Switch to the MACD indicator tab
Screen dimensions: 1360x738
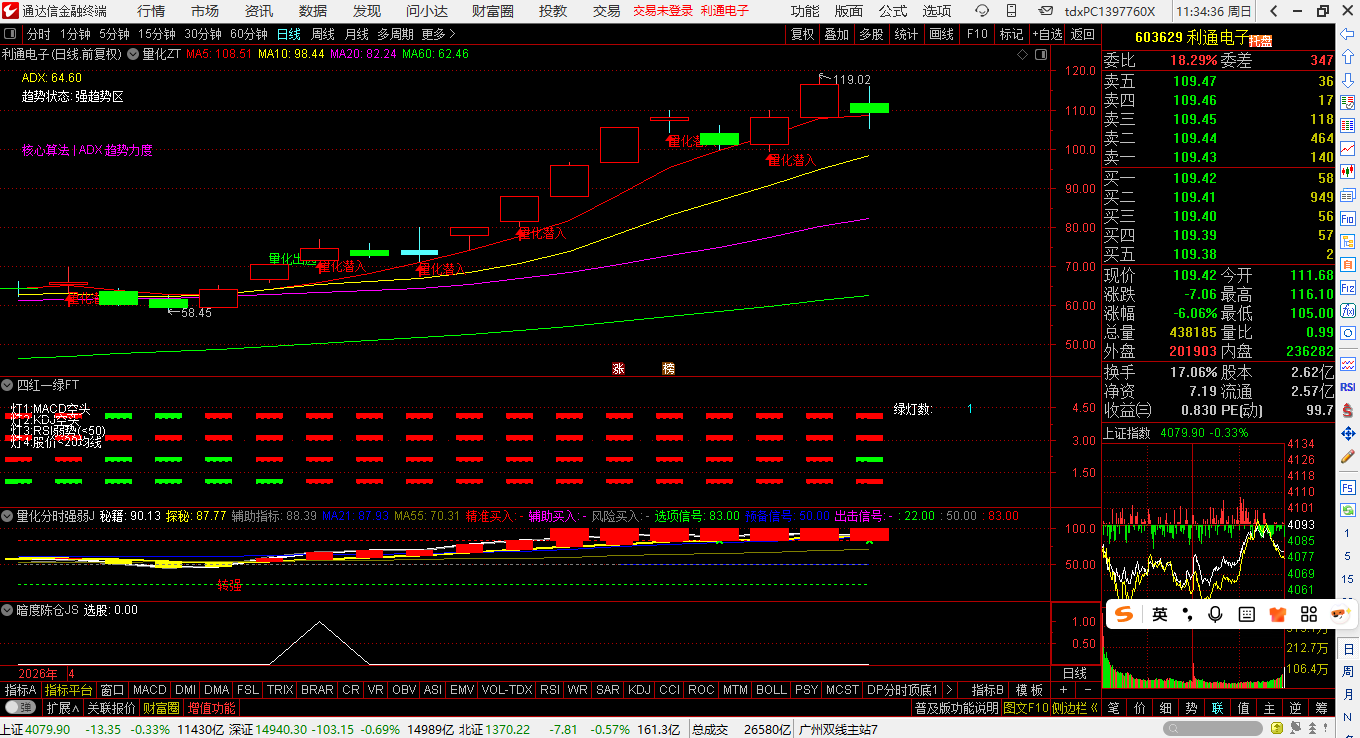150,690
